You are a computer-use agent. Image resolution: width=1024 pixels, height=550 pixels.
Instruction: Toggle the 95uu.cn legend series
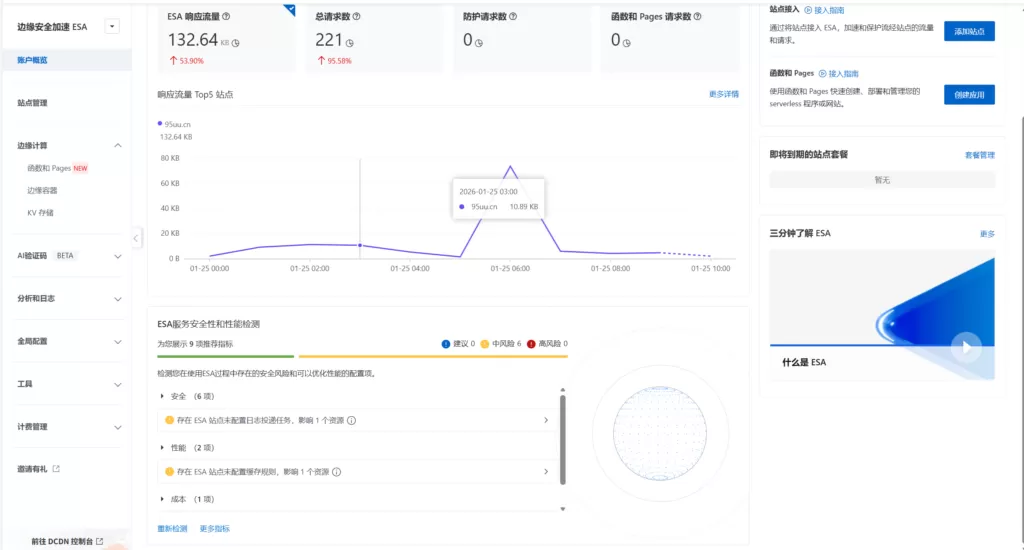coord(174,124)
